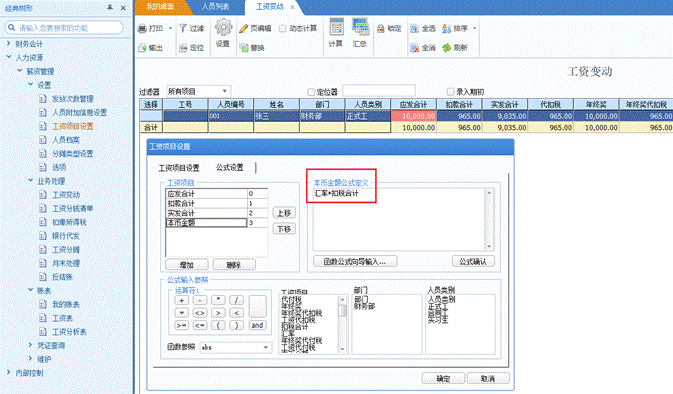Click the Page Edit (页编辑) pencil icon

pos(244,28)
